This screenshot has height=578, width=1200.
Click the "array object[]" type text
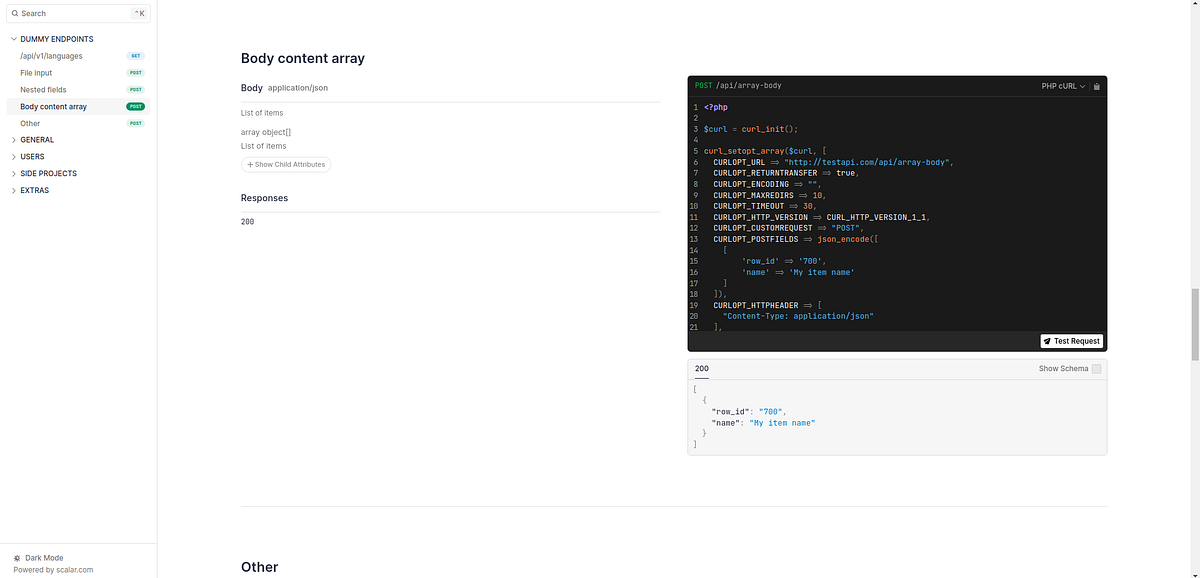point(266,132)
